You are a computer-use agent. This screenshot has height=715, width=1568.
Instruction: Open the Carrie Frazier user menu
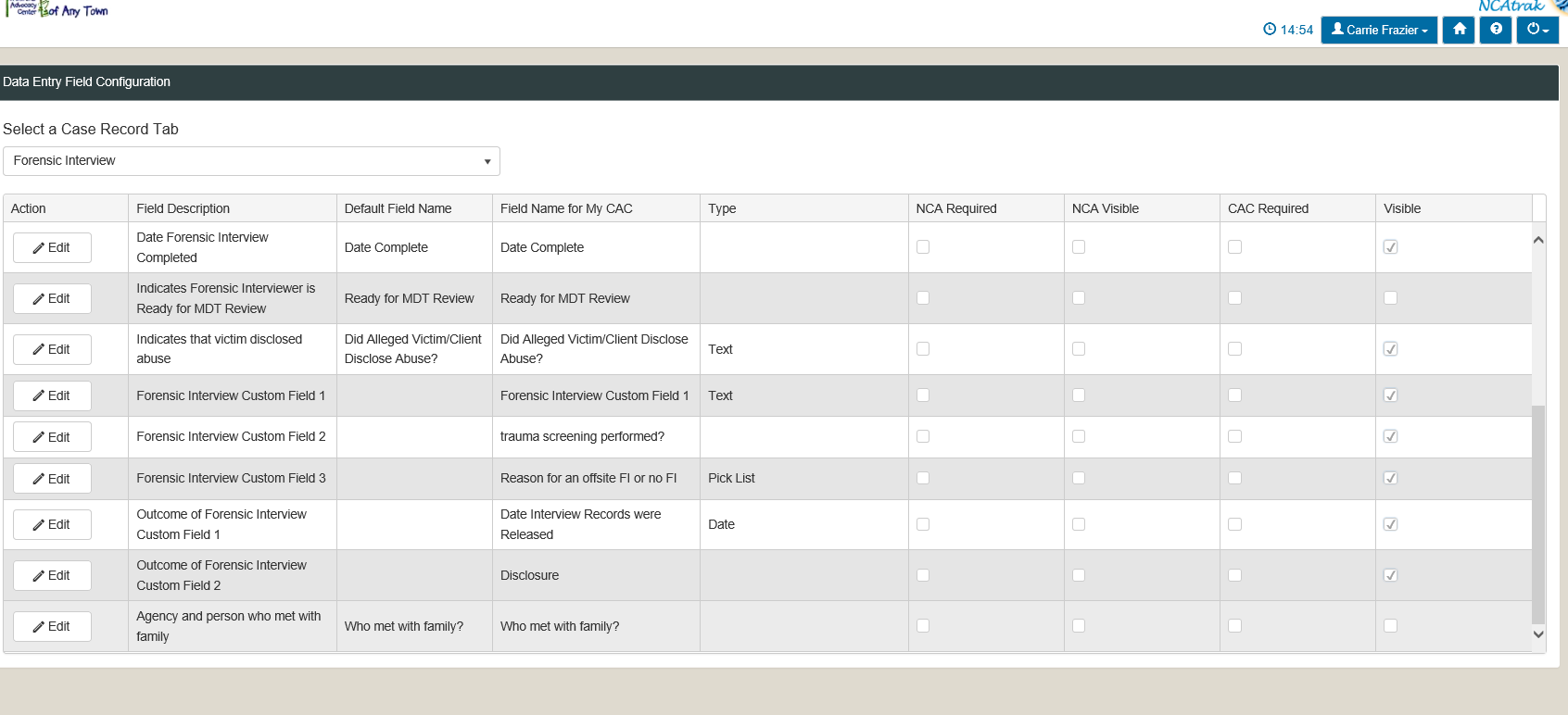[1379, 30]
